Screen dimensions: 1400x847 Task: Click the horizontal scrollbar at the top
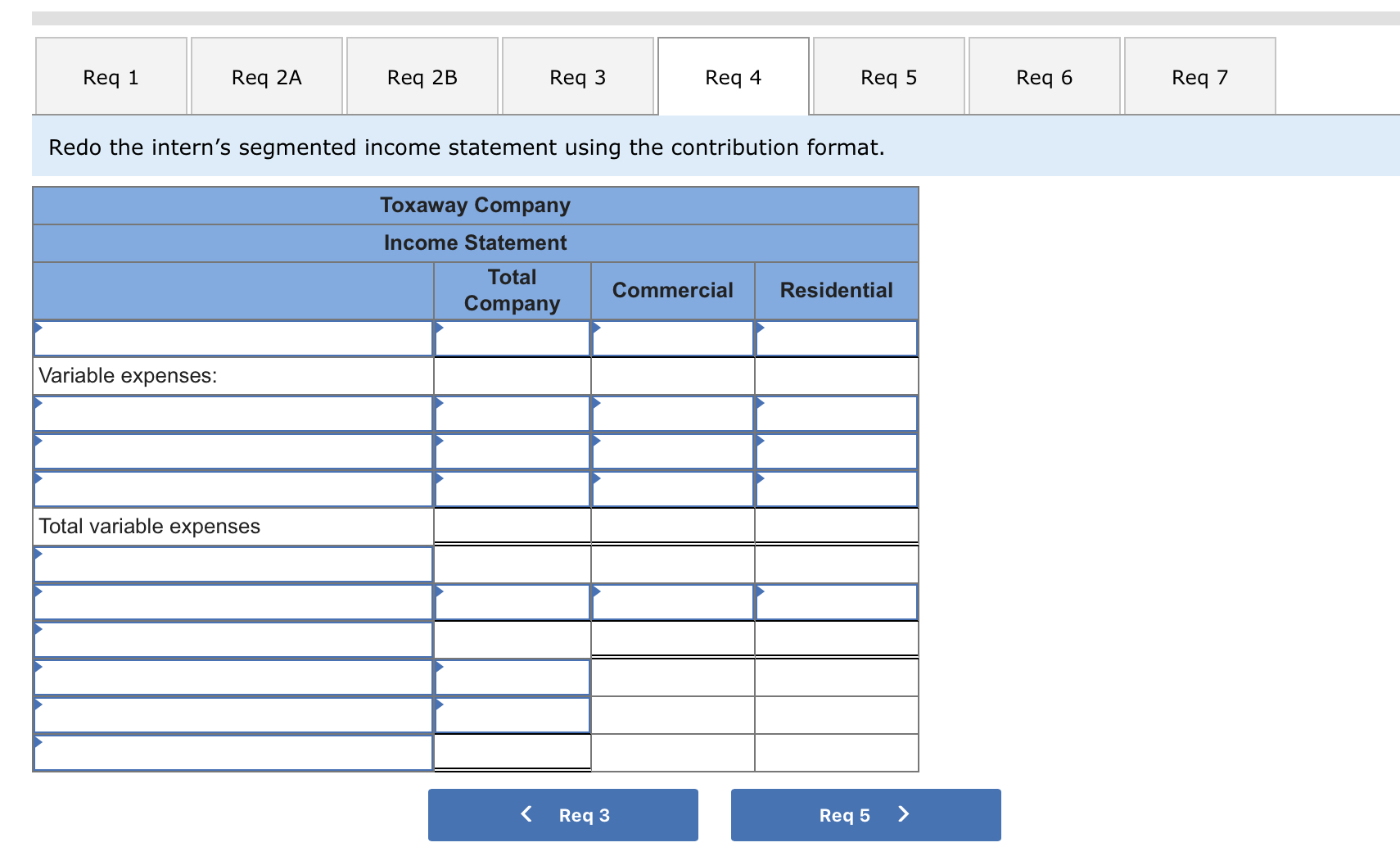[x=700, y=13]
